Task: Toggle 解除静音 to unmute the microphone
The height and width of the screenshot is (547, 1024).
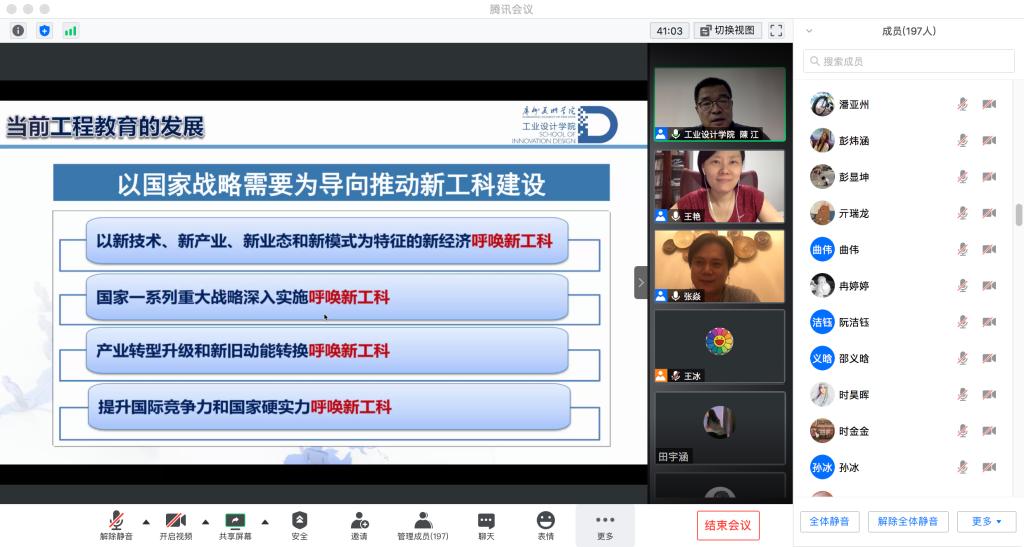Action: coord(116,525)
